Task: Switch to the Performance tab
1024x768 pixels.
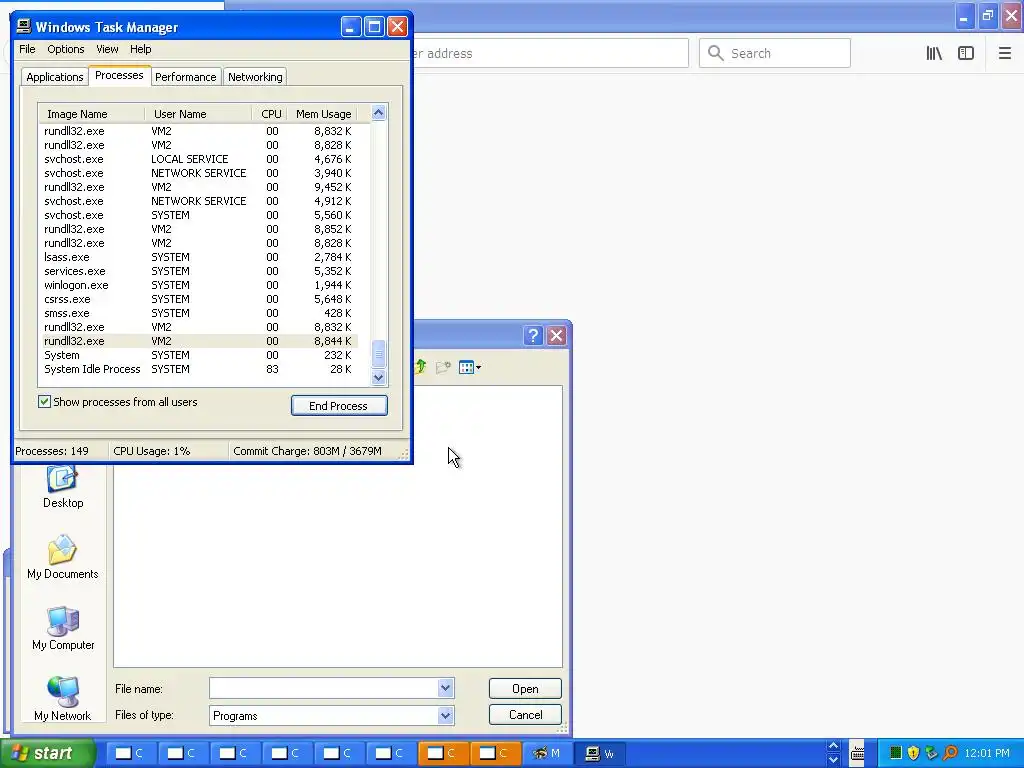Action: click(x=185, y=76)
